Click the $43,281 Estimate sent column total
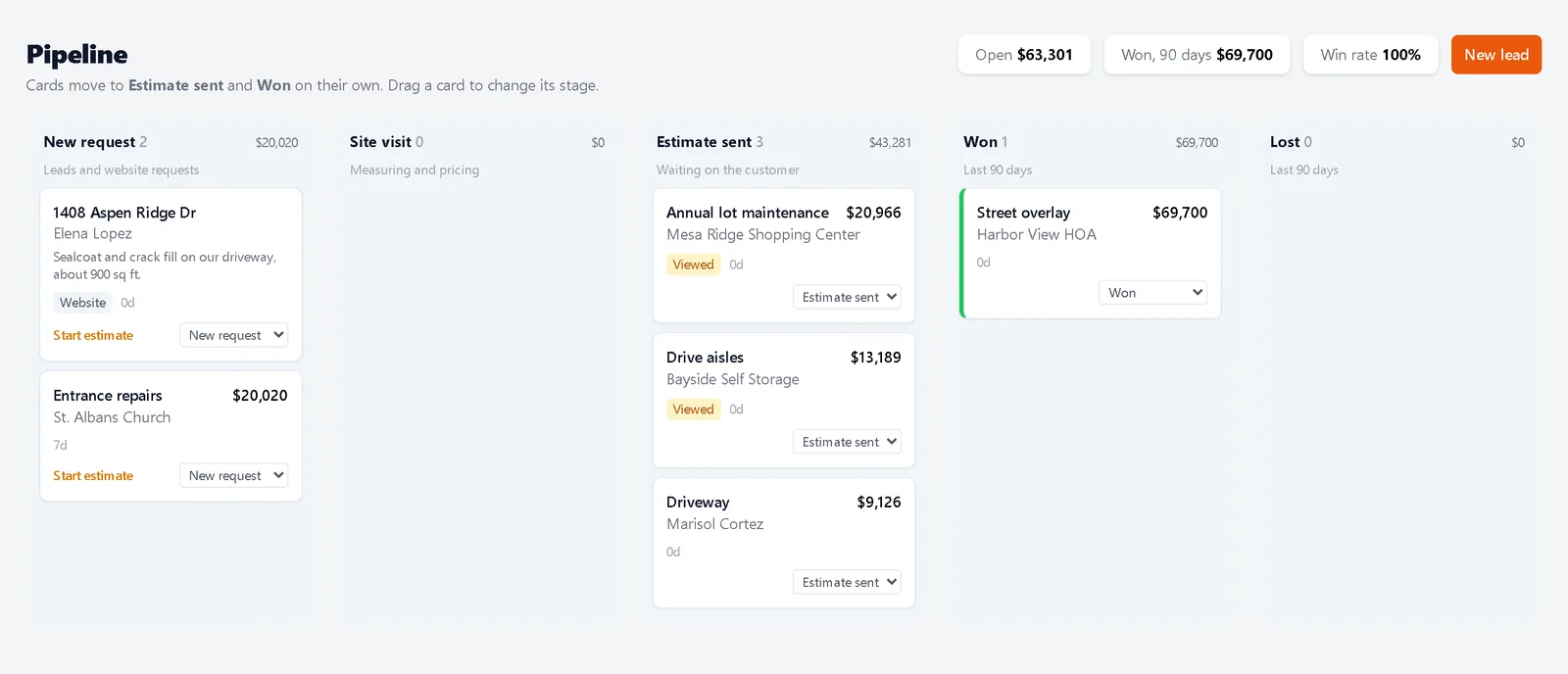The image size is (1568, 674). tap(890, 143)
